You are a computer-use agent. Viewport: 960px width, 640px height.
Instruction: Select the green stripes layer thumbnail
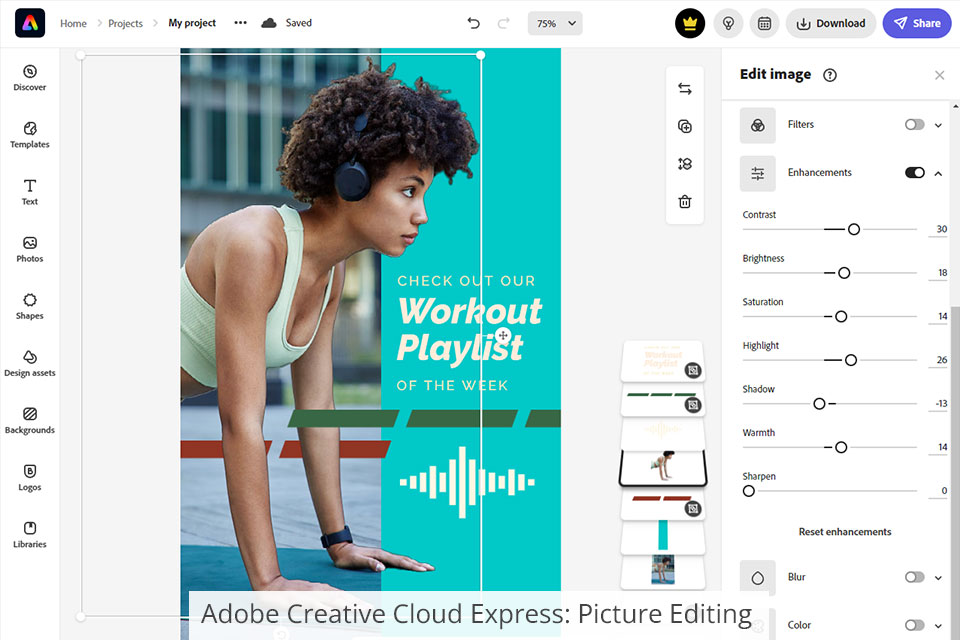(662, 400)
